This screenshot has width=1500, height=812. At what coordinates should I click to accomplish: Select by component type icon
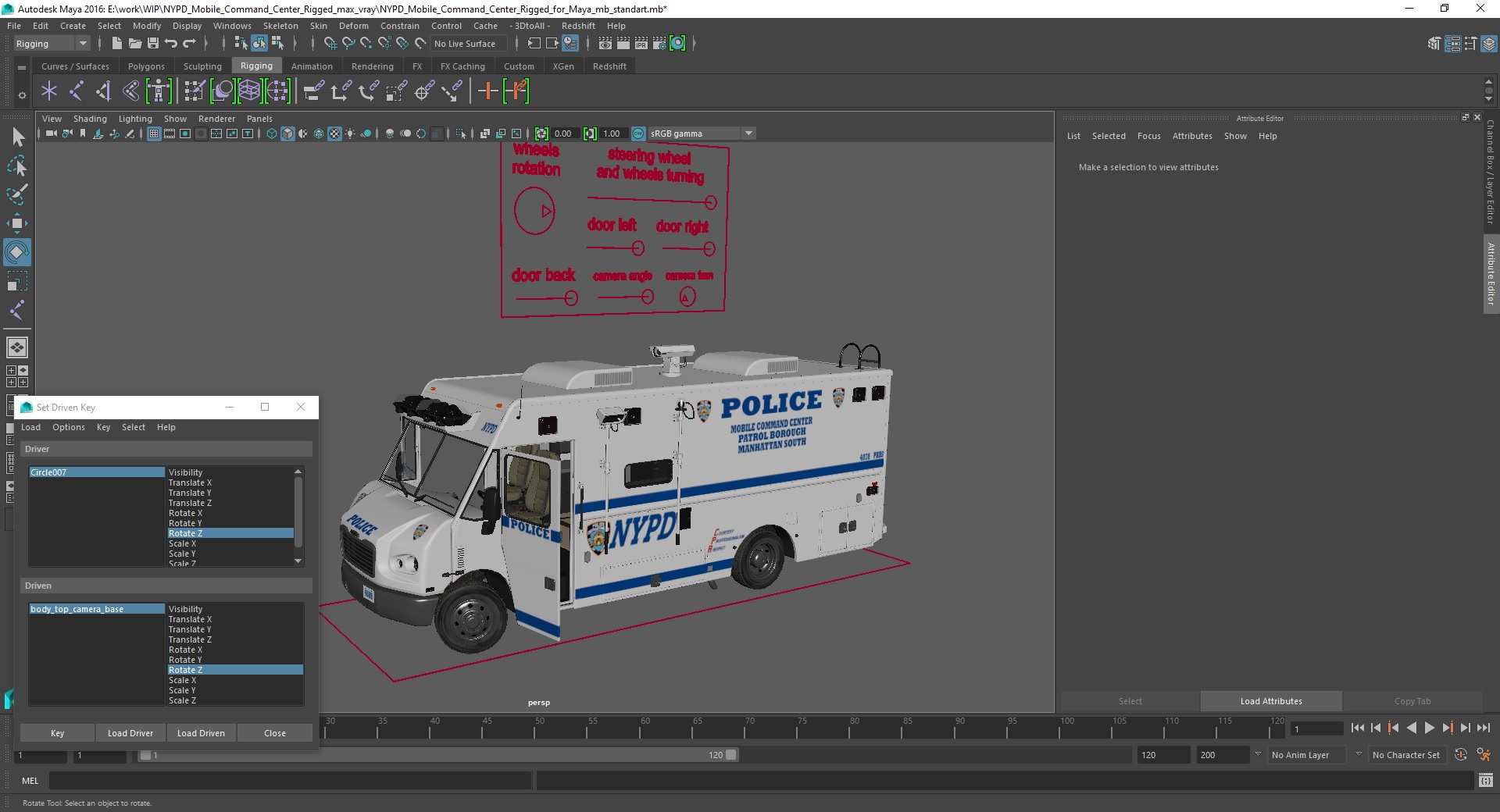[277, 44]
